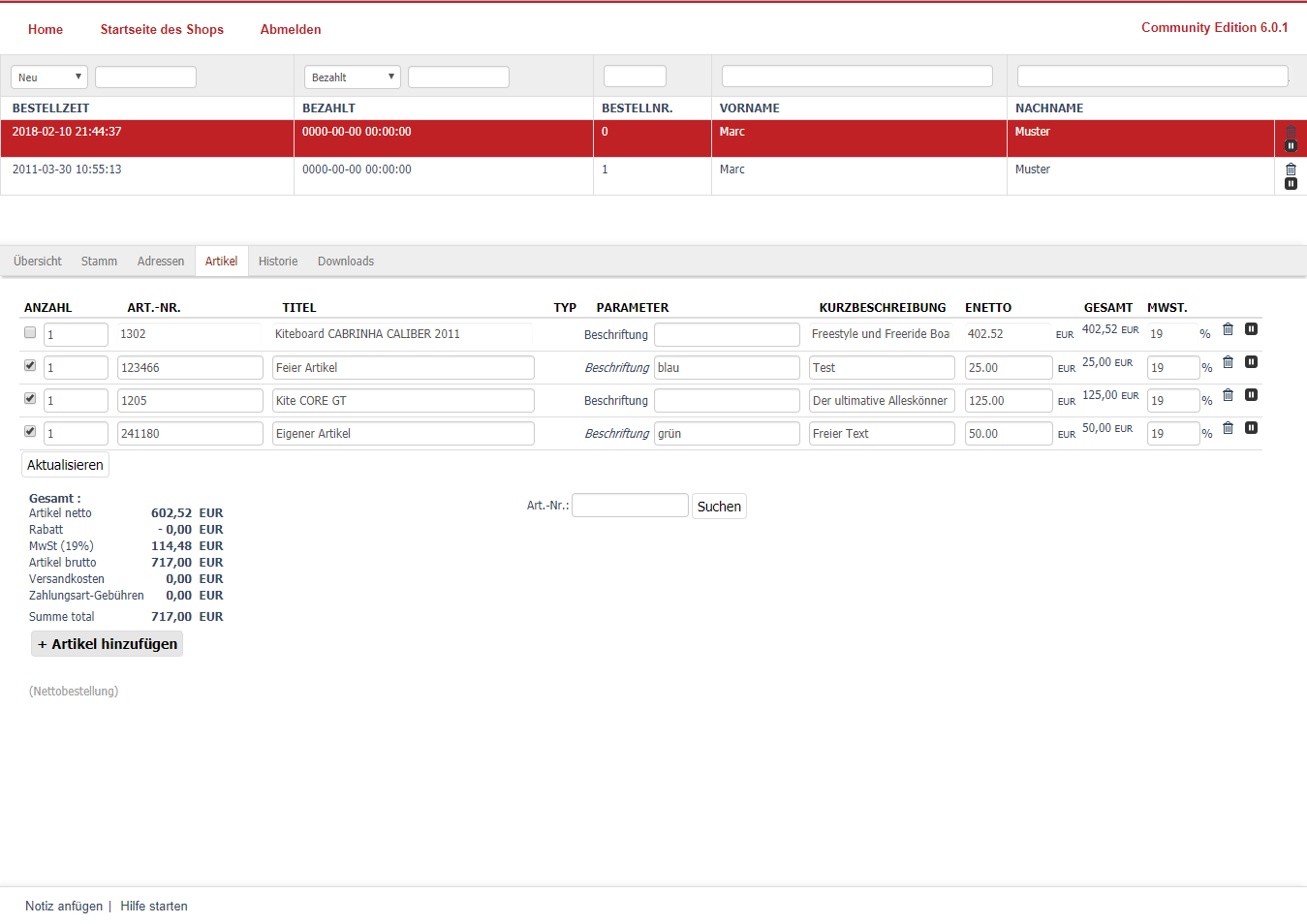Viewport: 1307px width, 924px height.
Task: Cancel the Eigener Artikel row (pause icon)
Action: (1251, 428)
